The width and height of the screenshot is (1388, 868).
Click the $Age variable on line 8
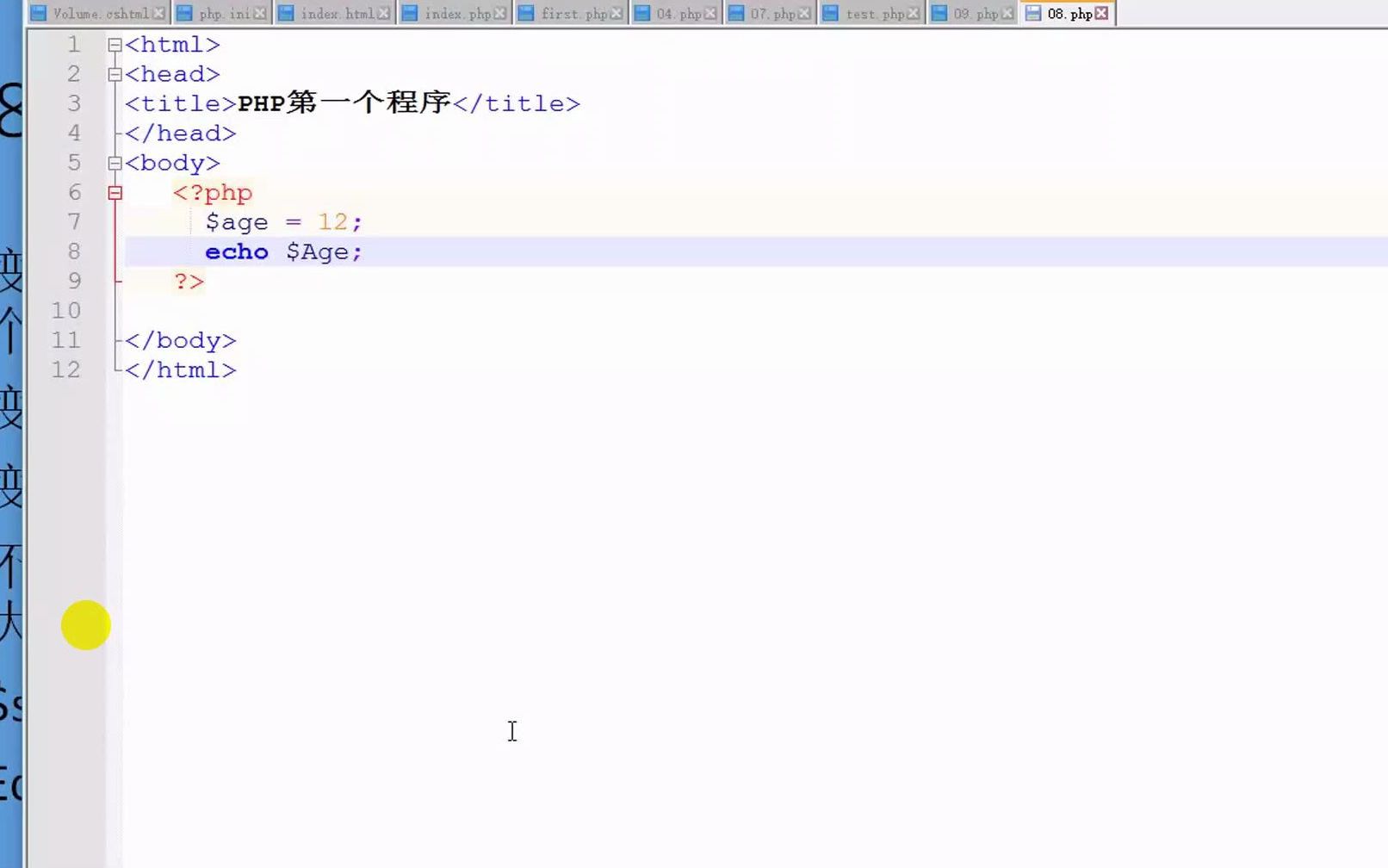tap(318, 251)
